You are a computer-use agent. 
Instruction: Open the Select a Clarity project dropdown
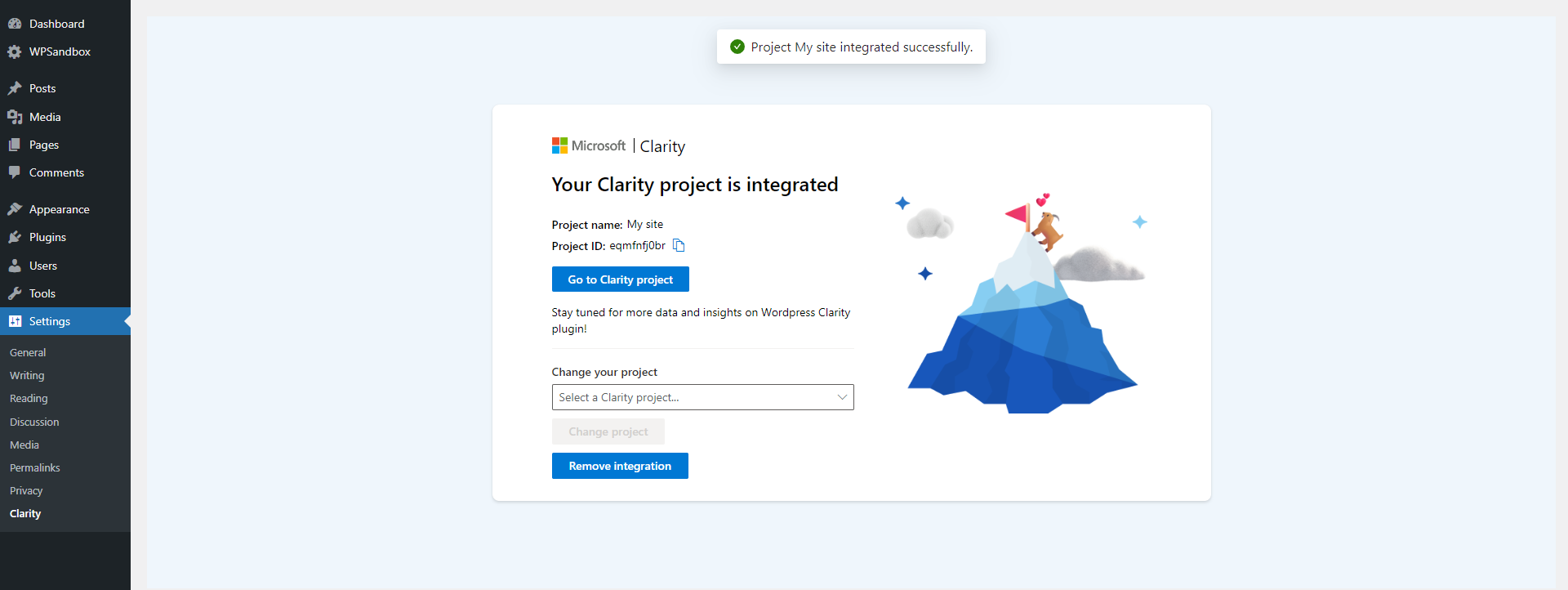(694, 397)
